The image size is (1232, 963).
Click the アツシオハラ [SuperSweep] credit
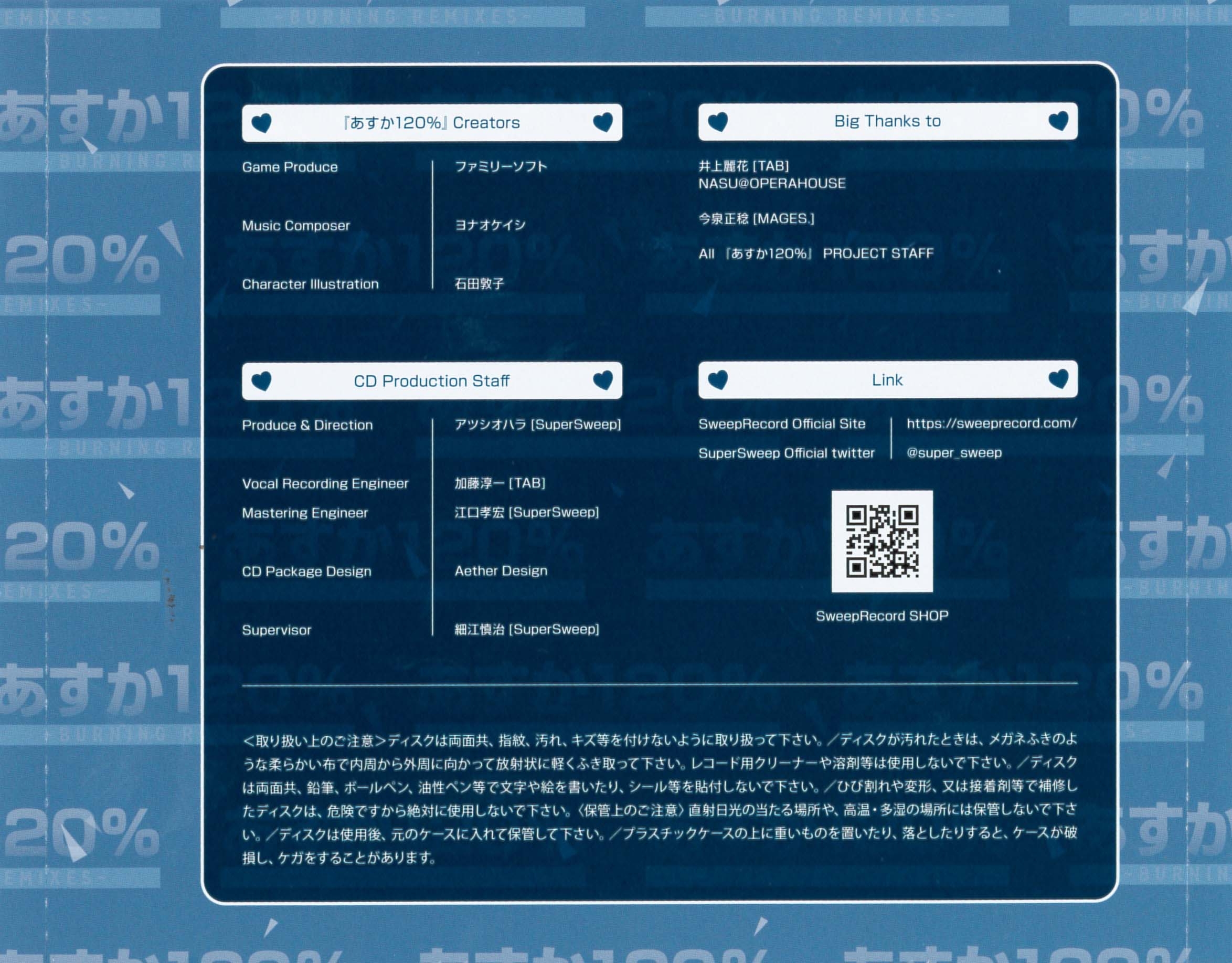[x=538, y=425]
